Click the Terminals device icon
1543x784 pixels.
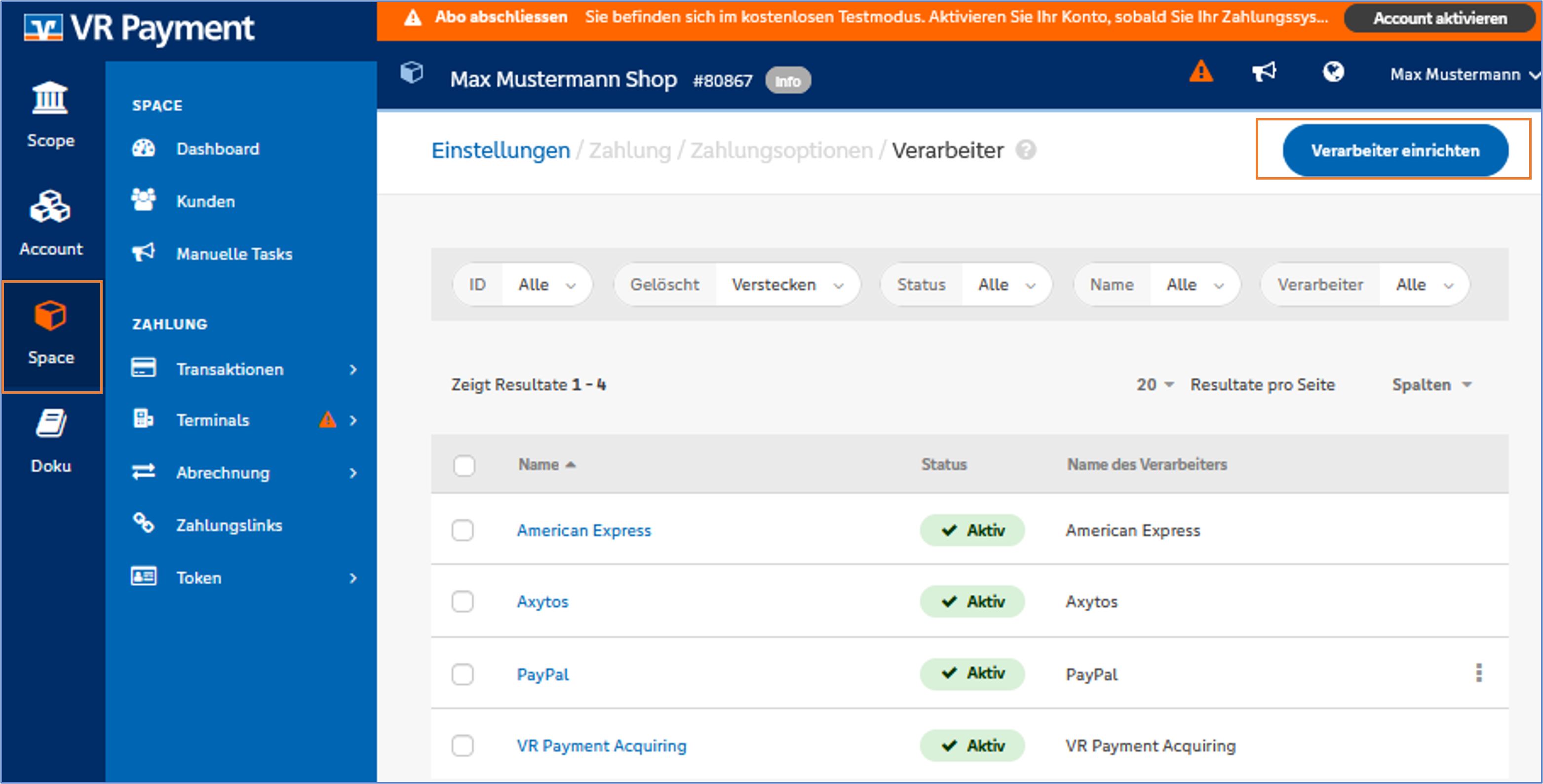[x=143, y=419]
